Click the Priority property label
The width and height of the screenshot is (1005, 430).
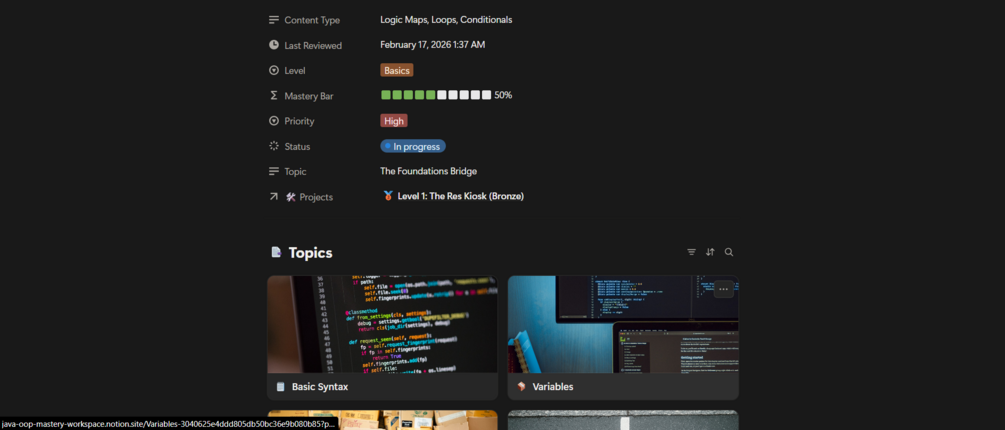tap(299, 121)
